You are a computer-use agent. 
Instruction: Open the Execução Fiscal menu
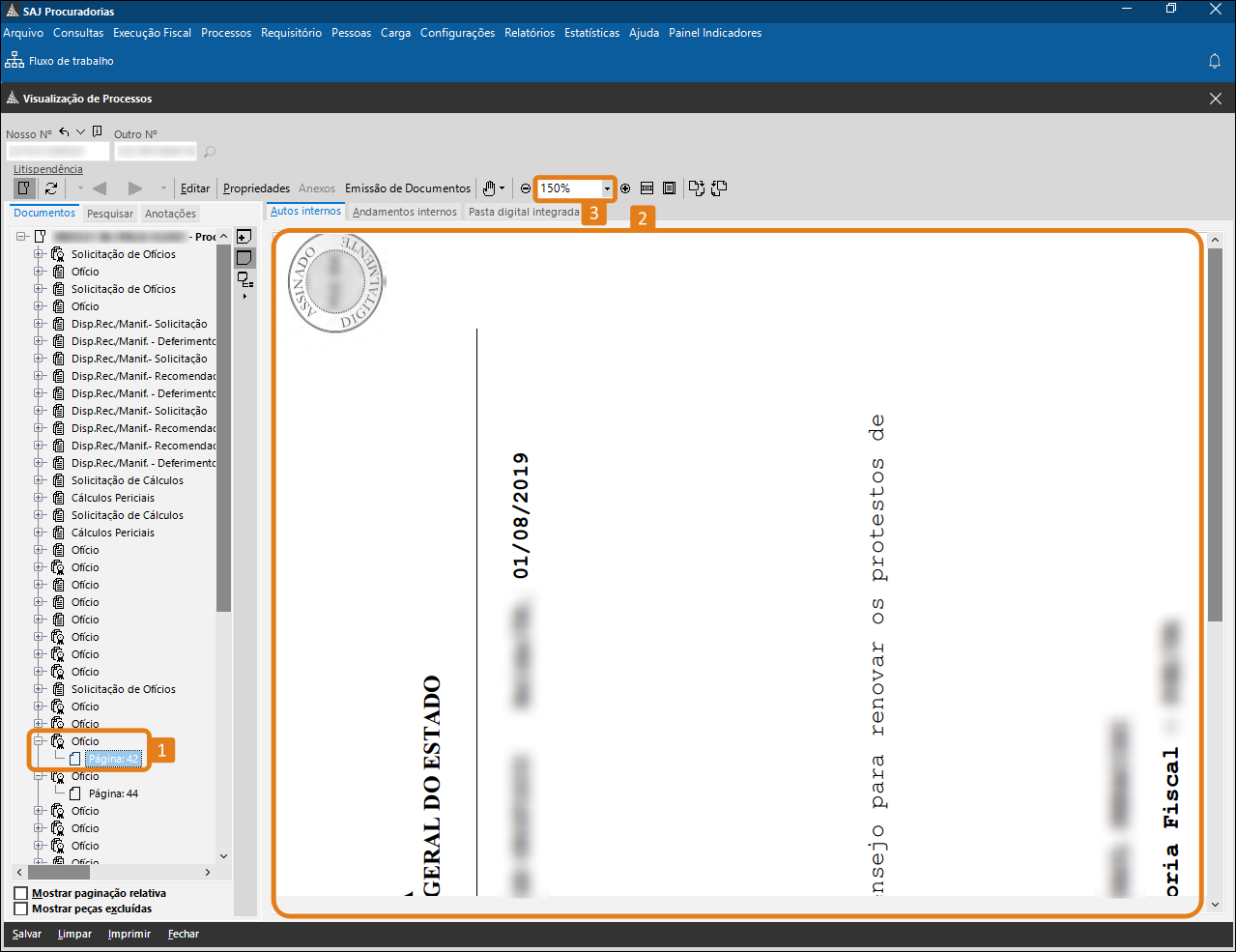pos(152,33)
